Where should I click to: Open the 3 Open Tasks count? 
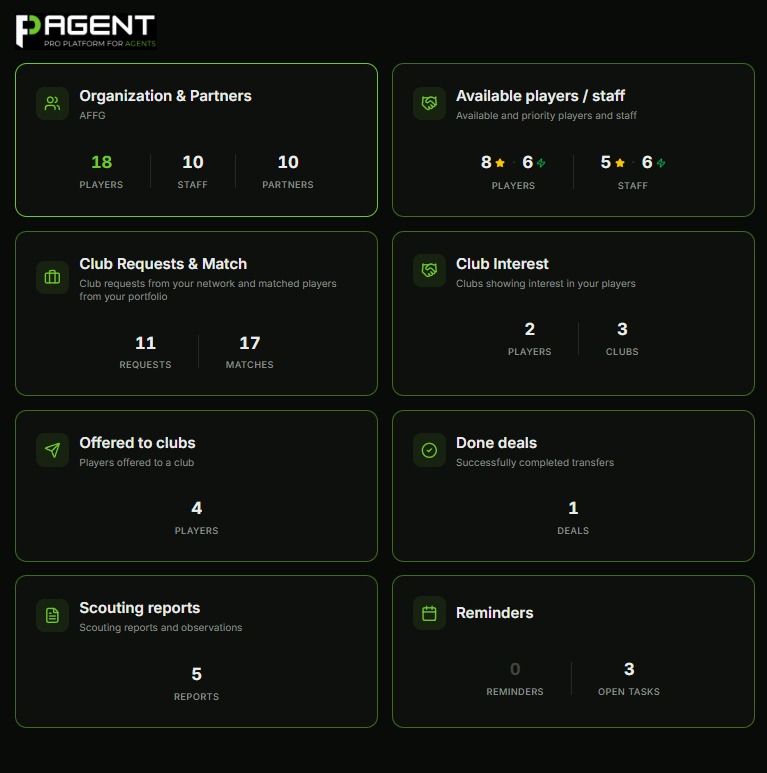[x=629, y=677]
